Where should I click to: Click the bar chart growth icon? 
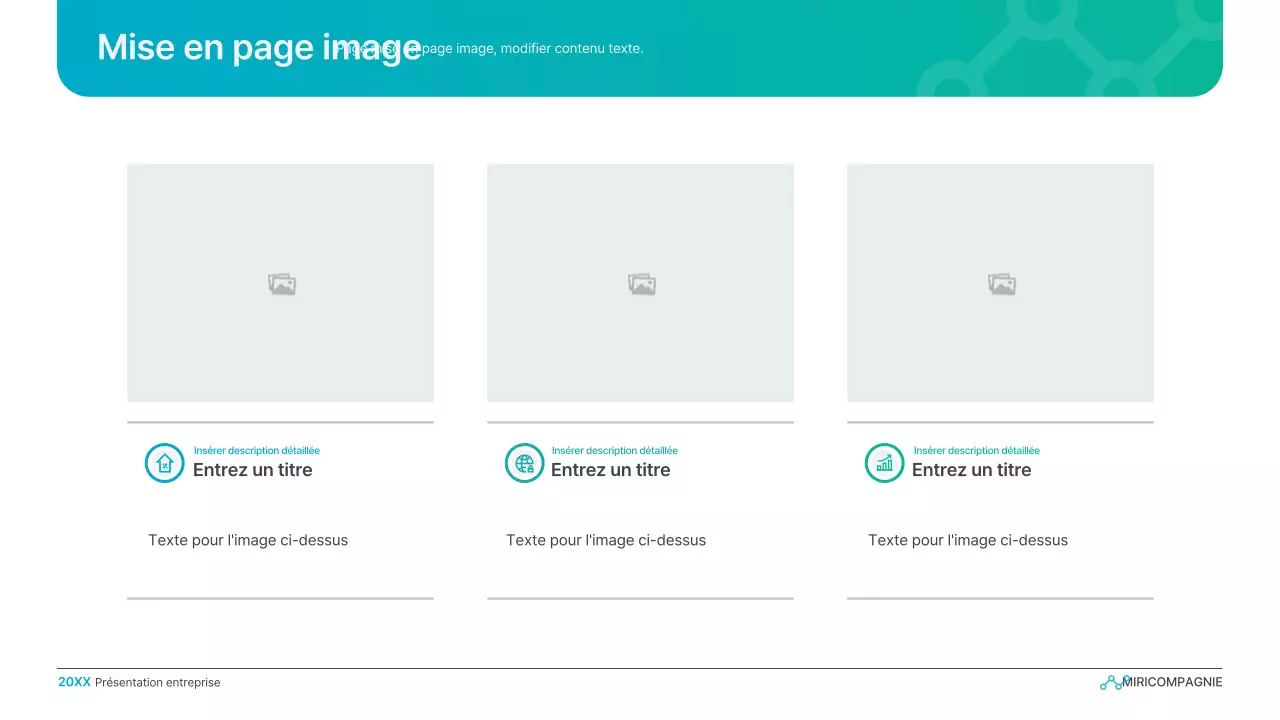(x=884, y=463)
